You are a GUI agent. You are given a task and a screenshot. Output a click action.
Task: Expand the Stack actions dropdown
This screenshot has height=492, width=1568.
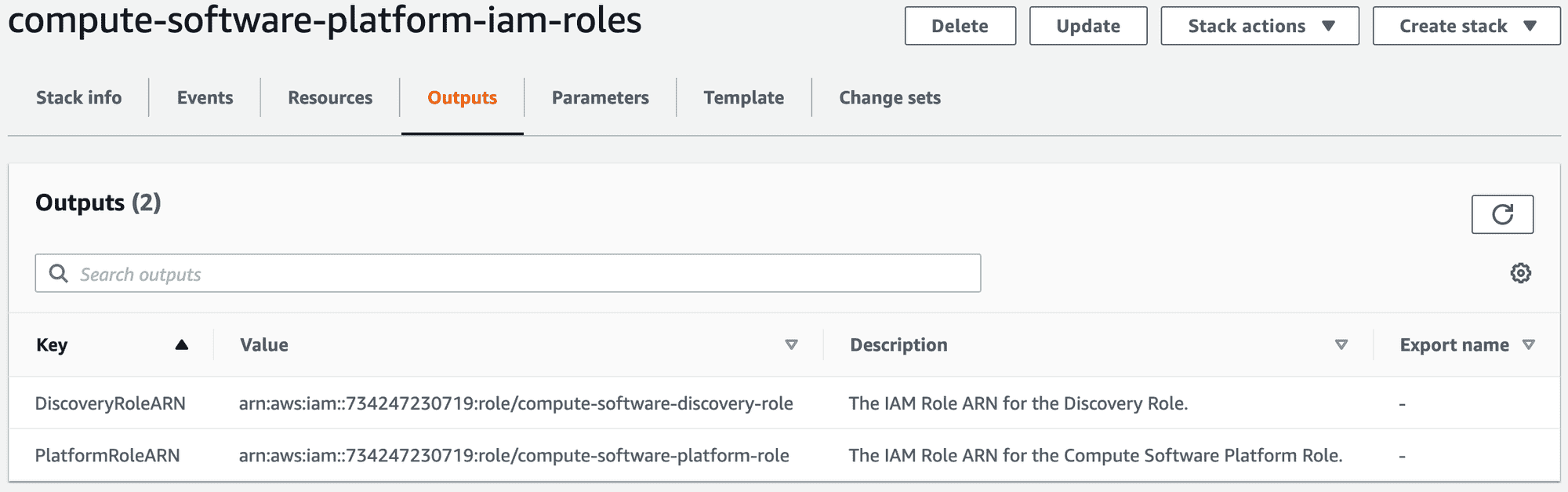pyautogui.click(x=1259, y=26)
